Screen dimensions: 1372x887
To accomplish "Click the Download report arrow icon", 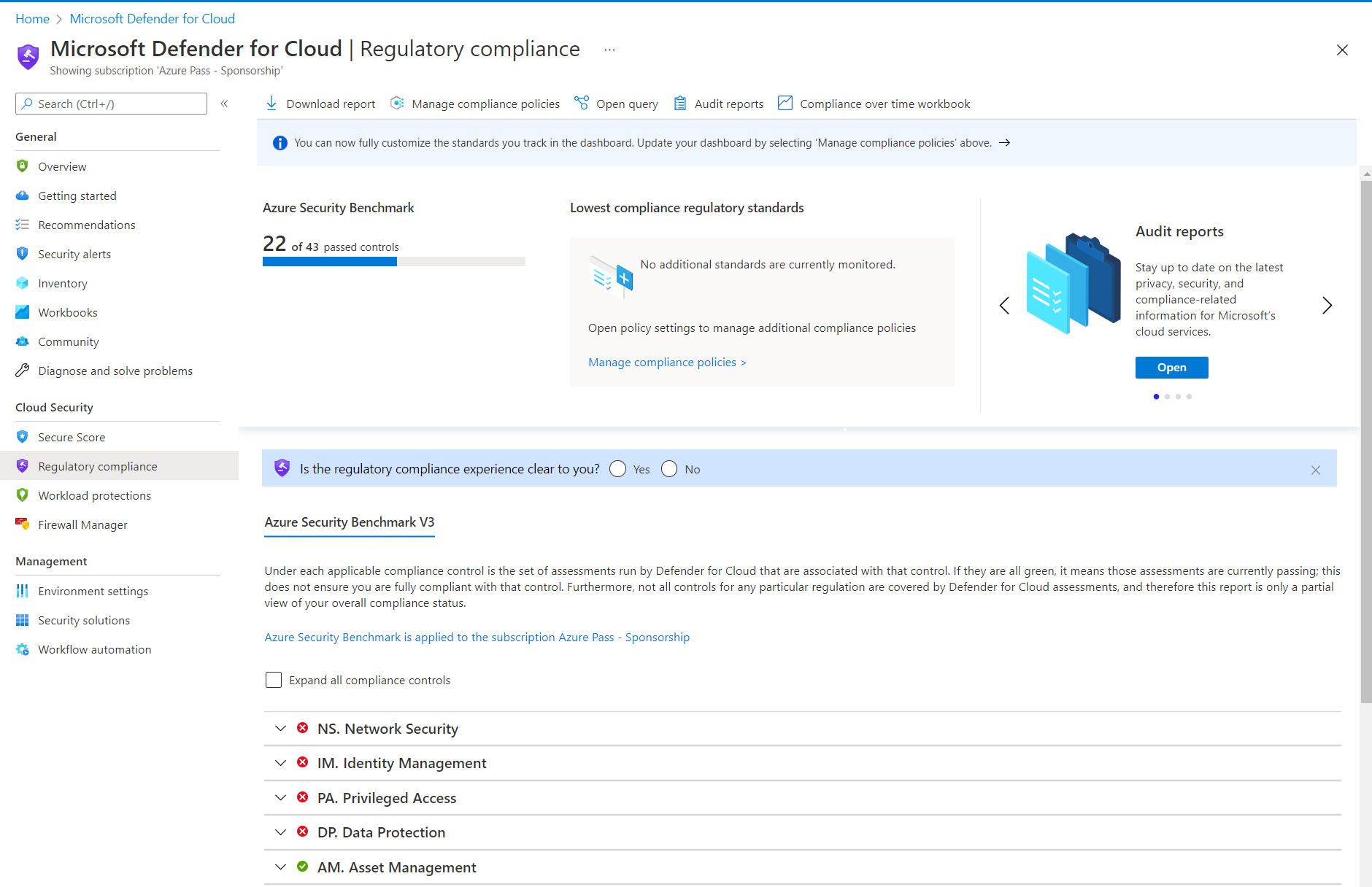I will (271, 104).
